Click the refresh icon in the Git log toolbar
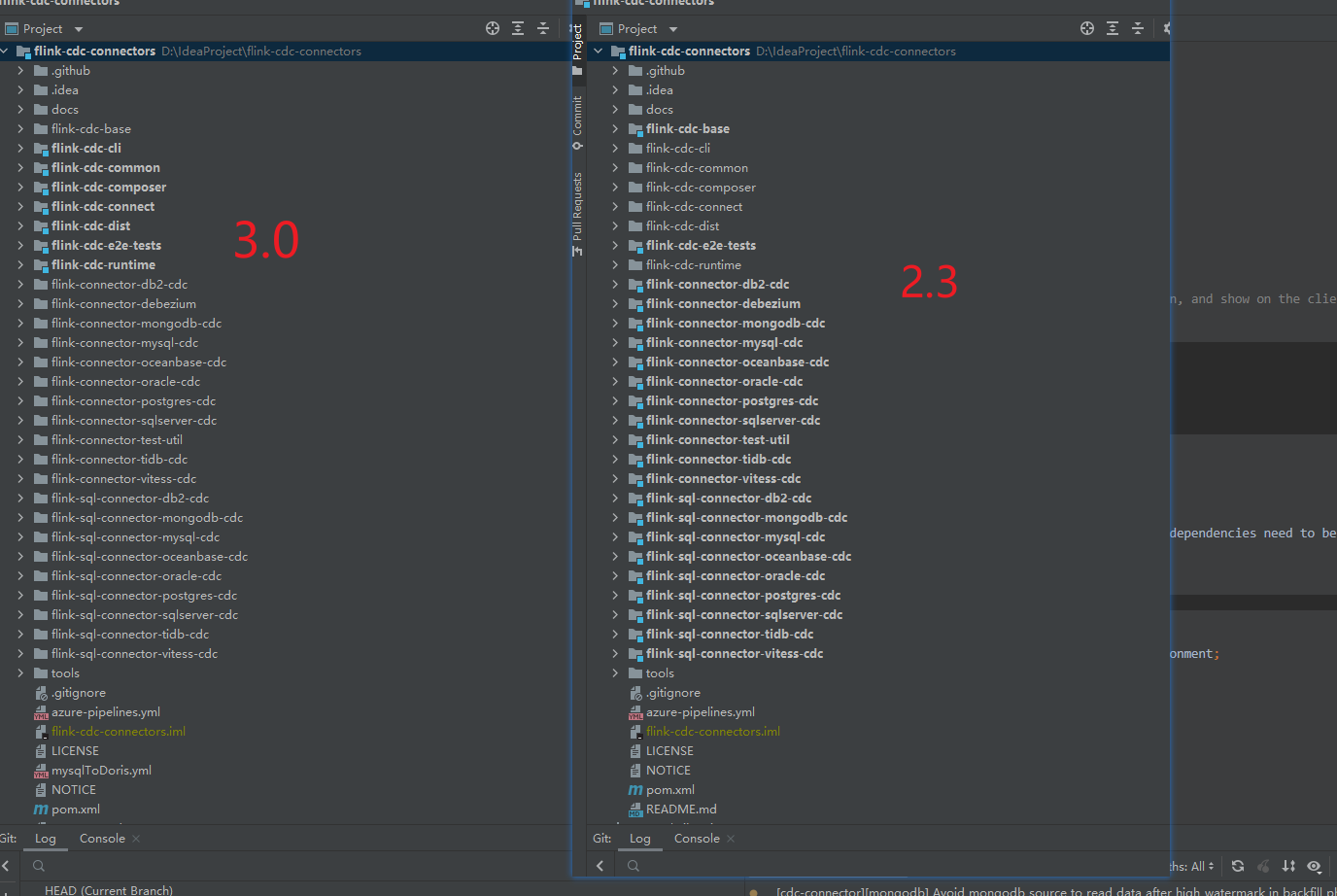Screen dimensions: 1337x896 pos(1238,866)
